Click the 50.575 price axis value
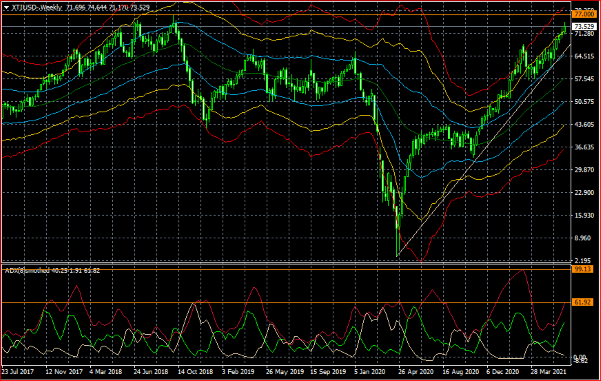This screenshot has width=601, height=381. click(x=584, y=102)
